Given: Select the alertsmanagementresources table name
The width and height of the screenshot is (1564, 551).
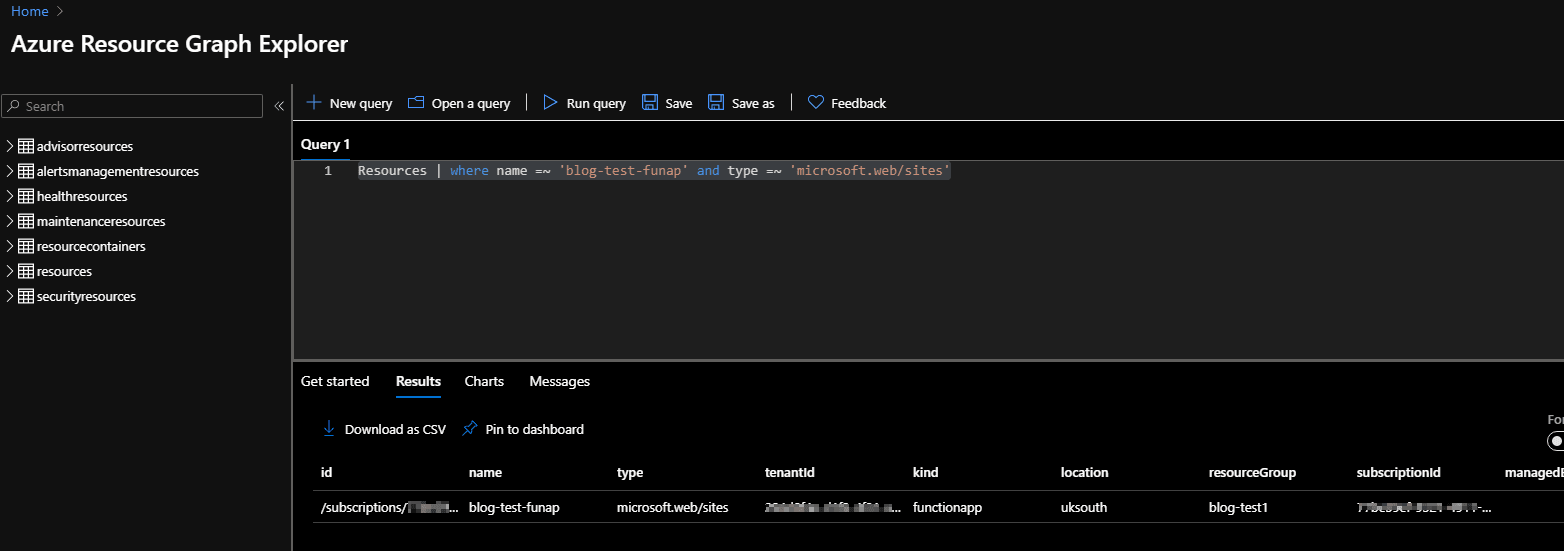Looking at the screenshot, I should point(118,171).
